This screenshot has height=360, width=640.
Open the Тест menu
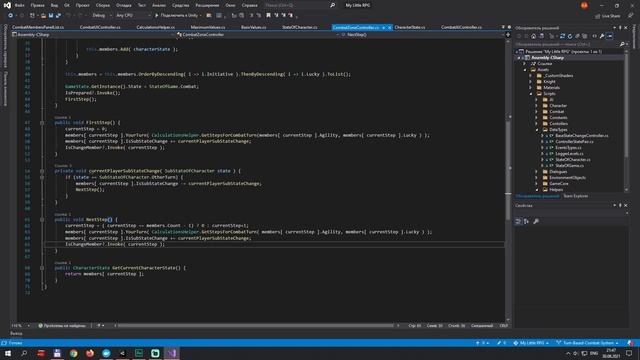142,5
